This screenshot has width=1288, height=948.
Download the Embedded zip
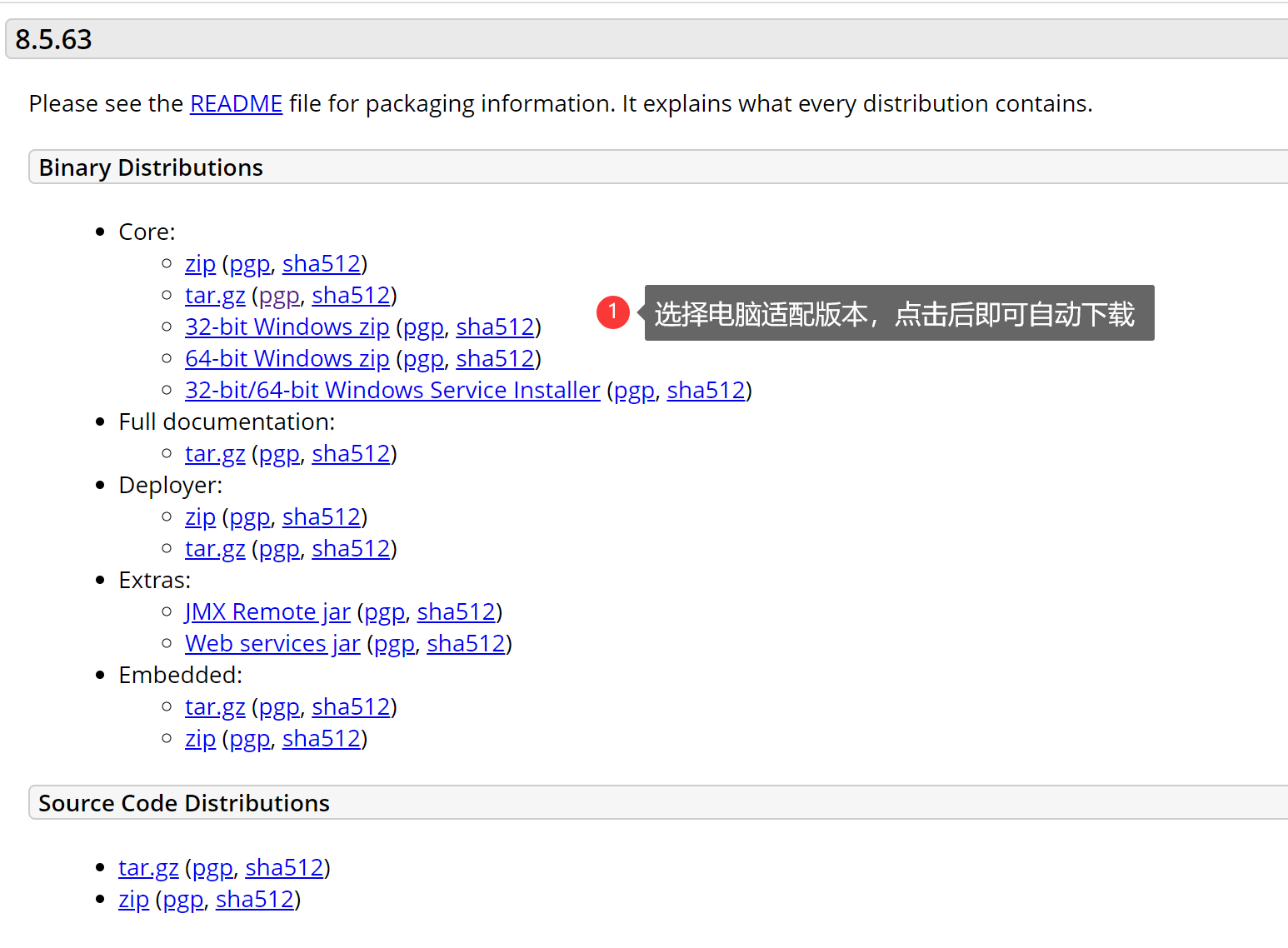click(200, 739)
